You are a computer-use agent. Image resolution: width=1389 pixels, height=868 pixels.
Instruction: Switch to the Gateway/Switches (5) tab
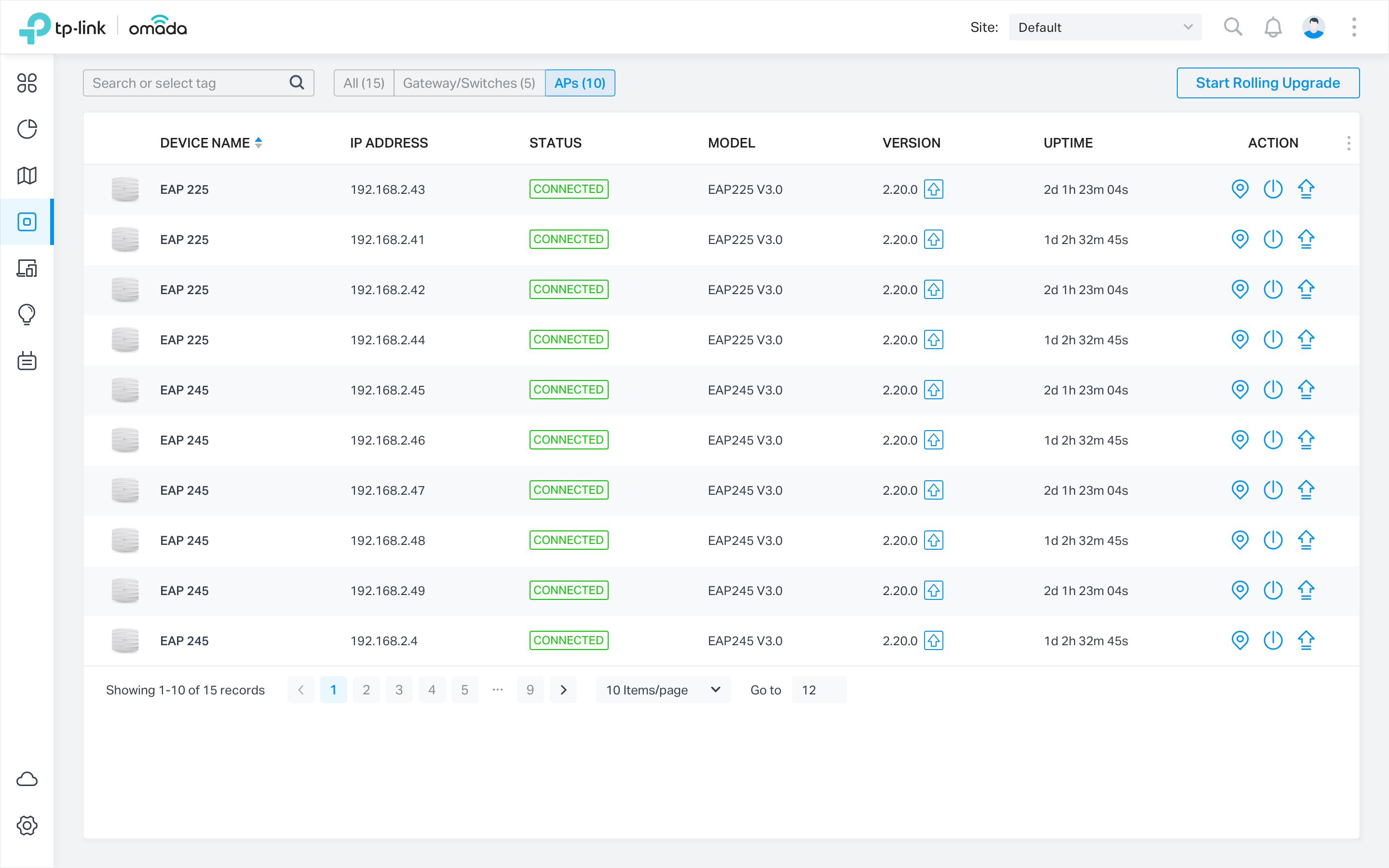pos(469,82)
